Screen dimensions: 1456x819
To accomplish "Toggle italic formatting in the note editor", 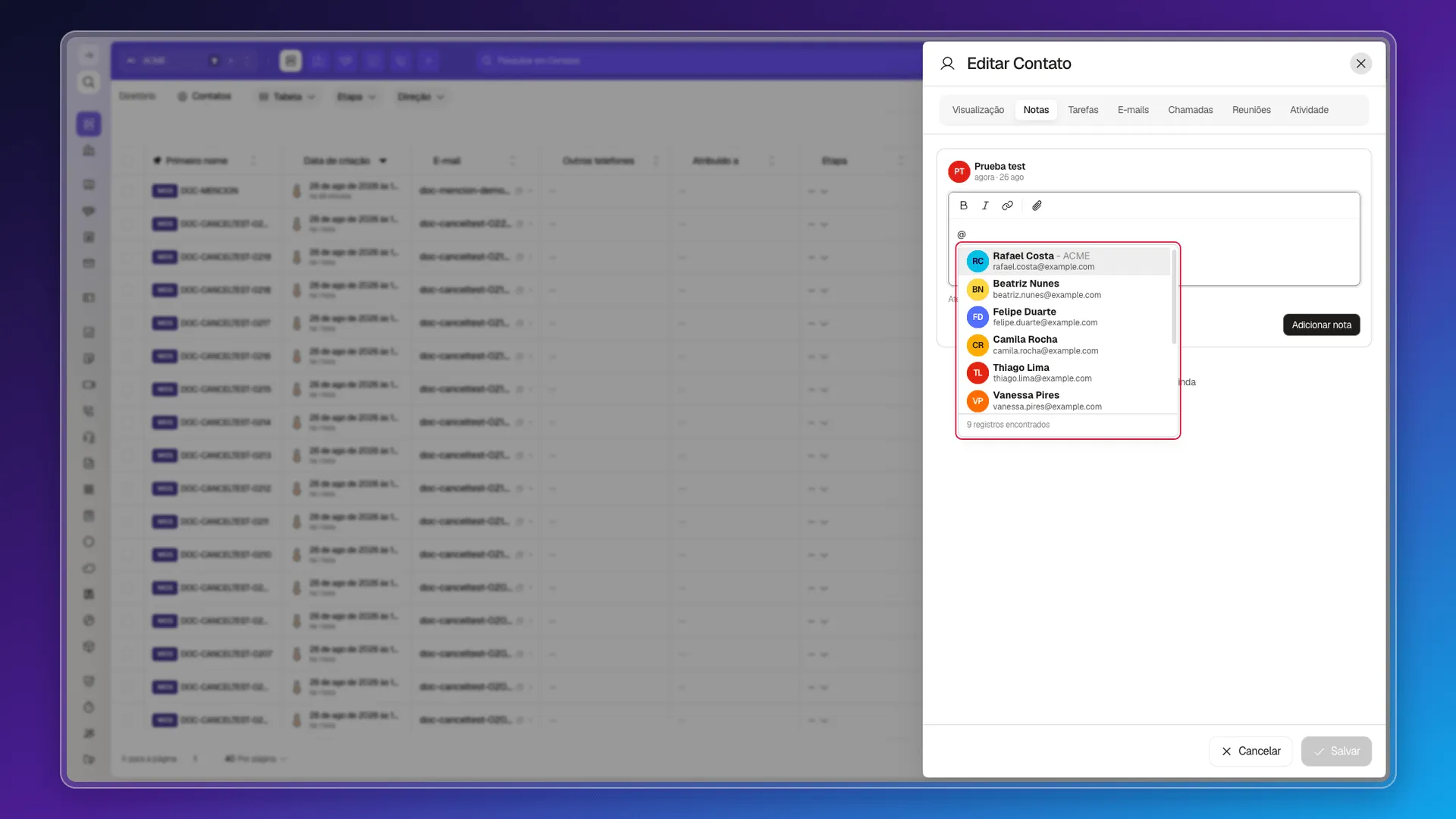I will pyautogui.click(x=985, y=206).
